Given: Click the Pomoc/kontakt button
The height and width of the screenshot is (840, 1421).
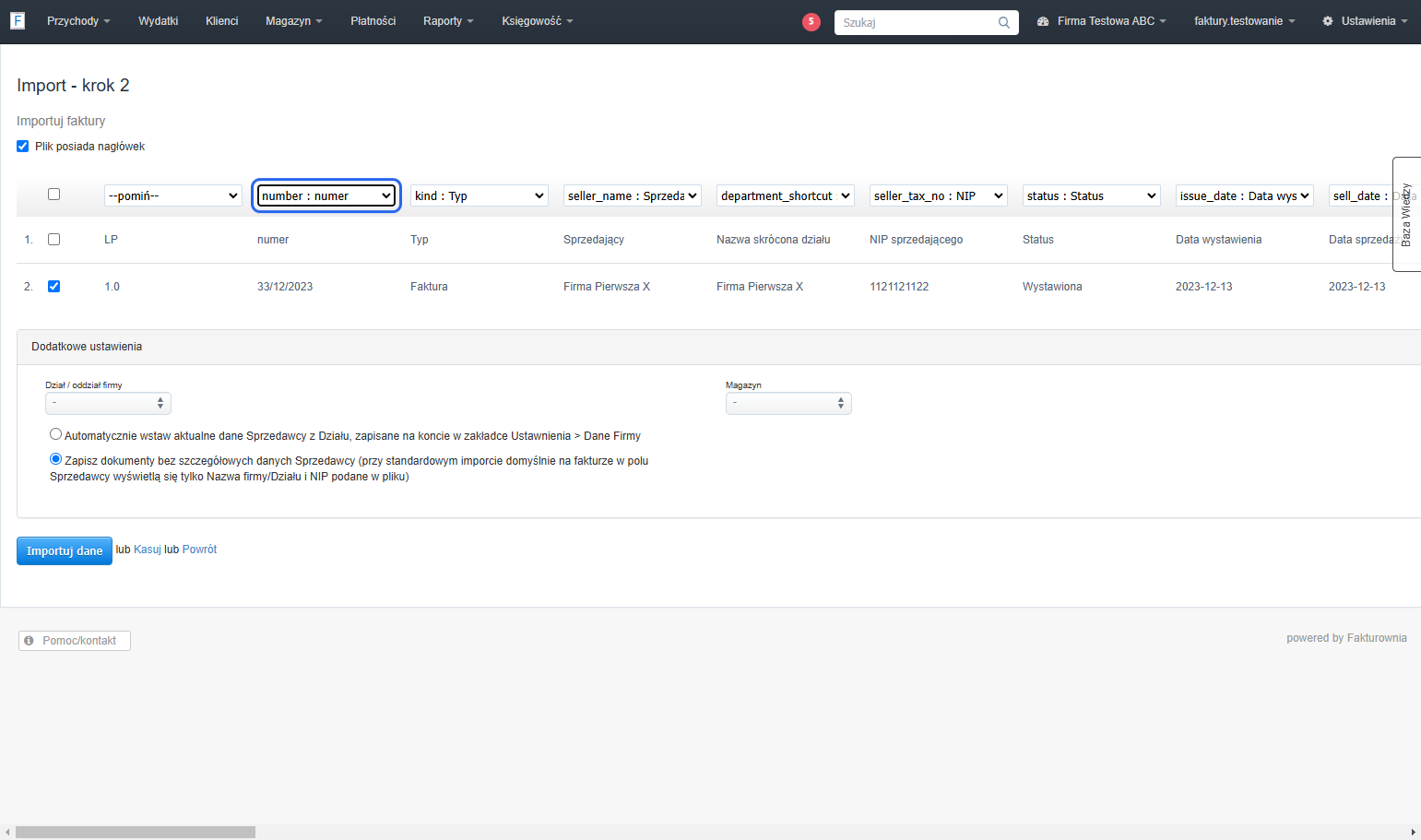Looking at the screenshot, I should click(75, 641).
